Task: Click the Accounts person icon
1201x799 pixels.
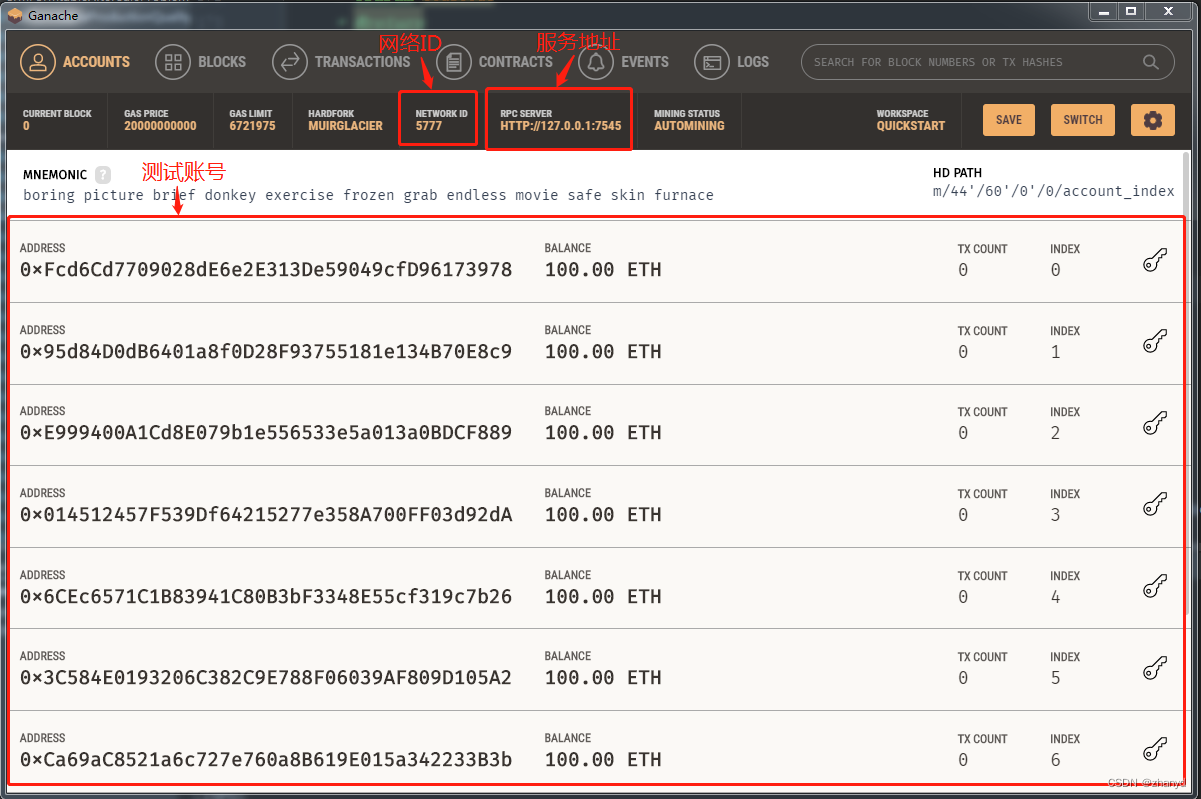Action: click(x=38, y=62)
